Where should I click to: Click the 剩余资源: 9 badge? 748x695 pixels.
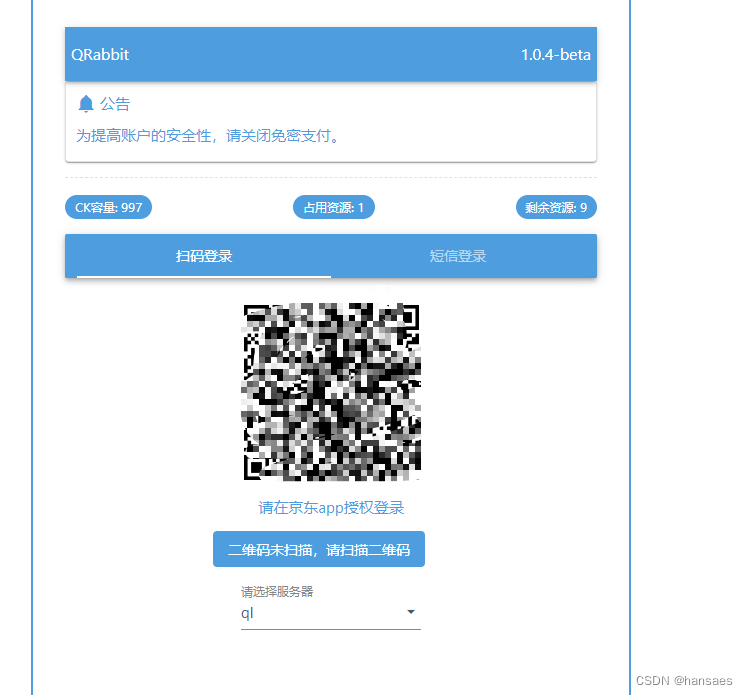tap(556, 208)
